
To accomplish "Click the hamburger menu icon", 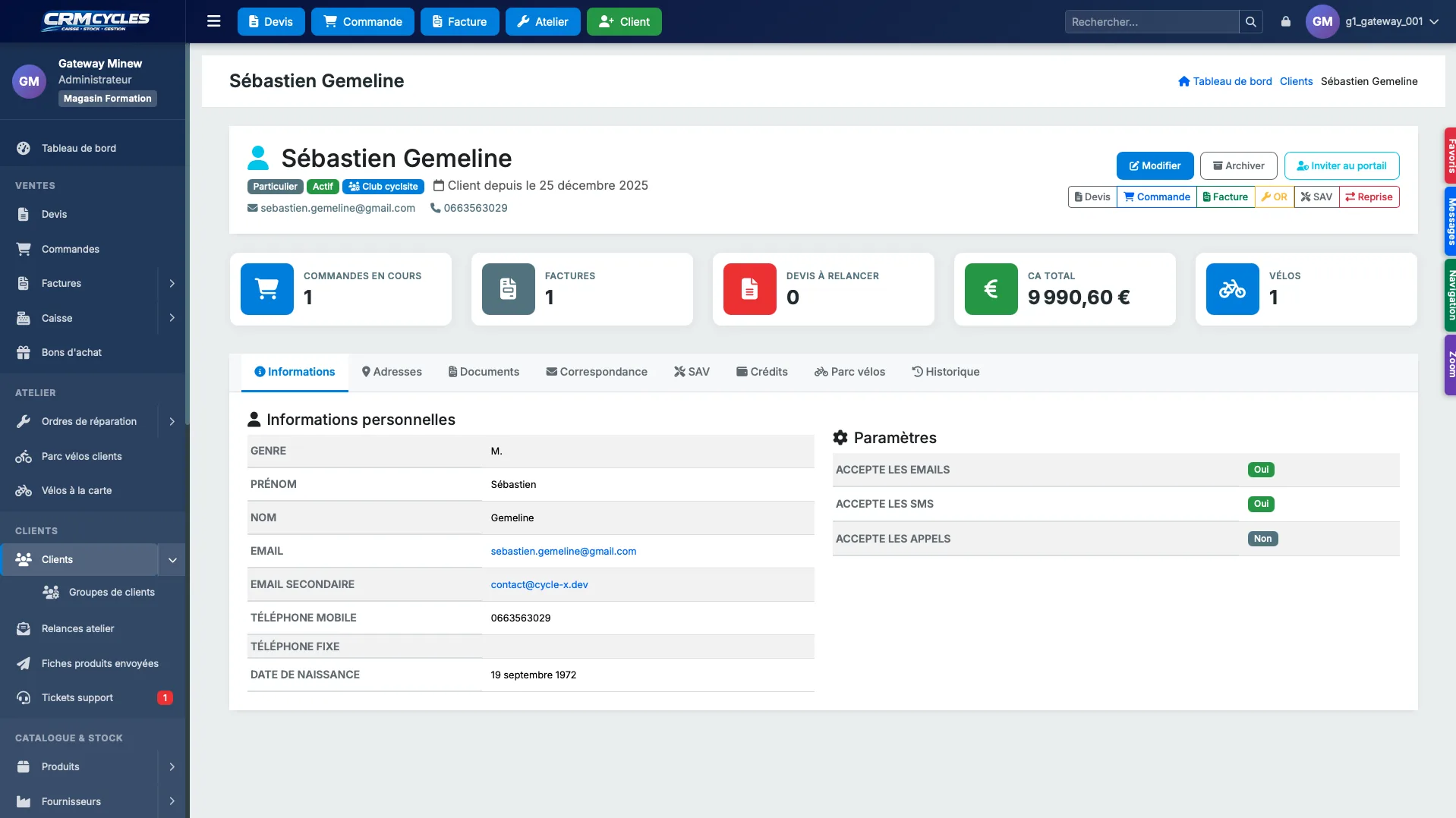I will point(214,21).
